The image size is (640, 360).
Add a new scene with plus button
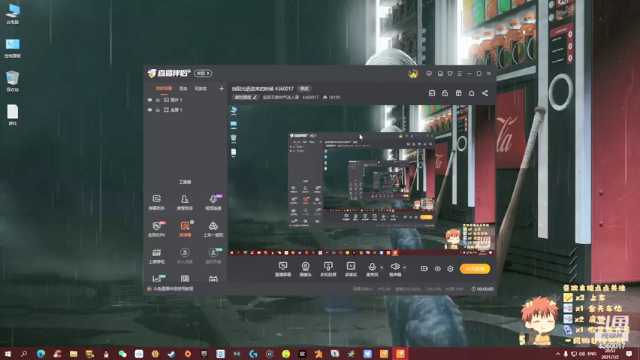click(221, 88)
